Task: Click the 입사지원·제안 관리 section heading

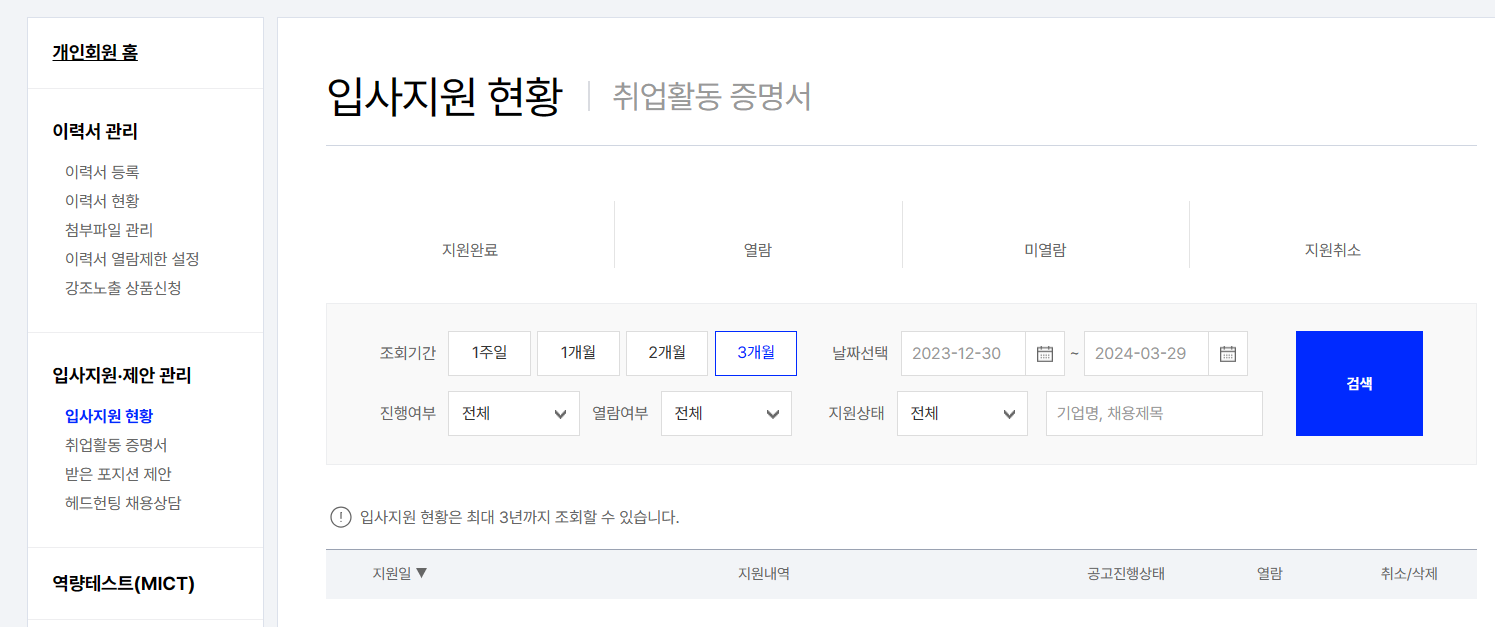Action: pos(122,376)
